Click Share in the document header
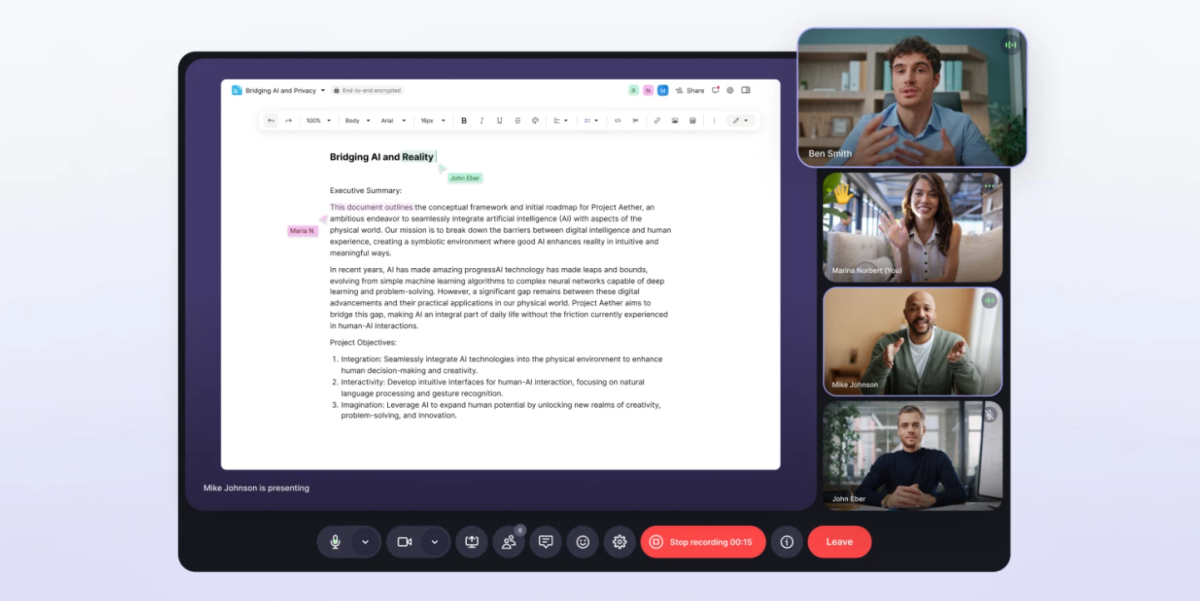The image size is (1200, 601). point(690,90)
